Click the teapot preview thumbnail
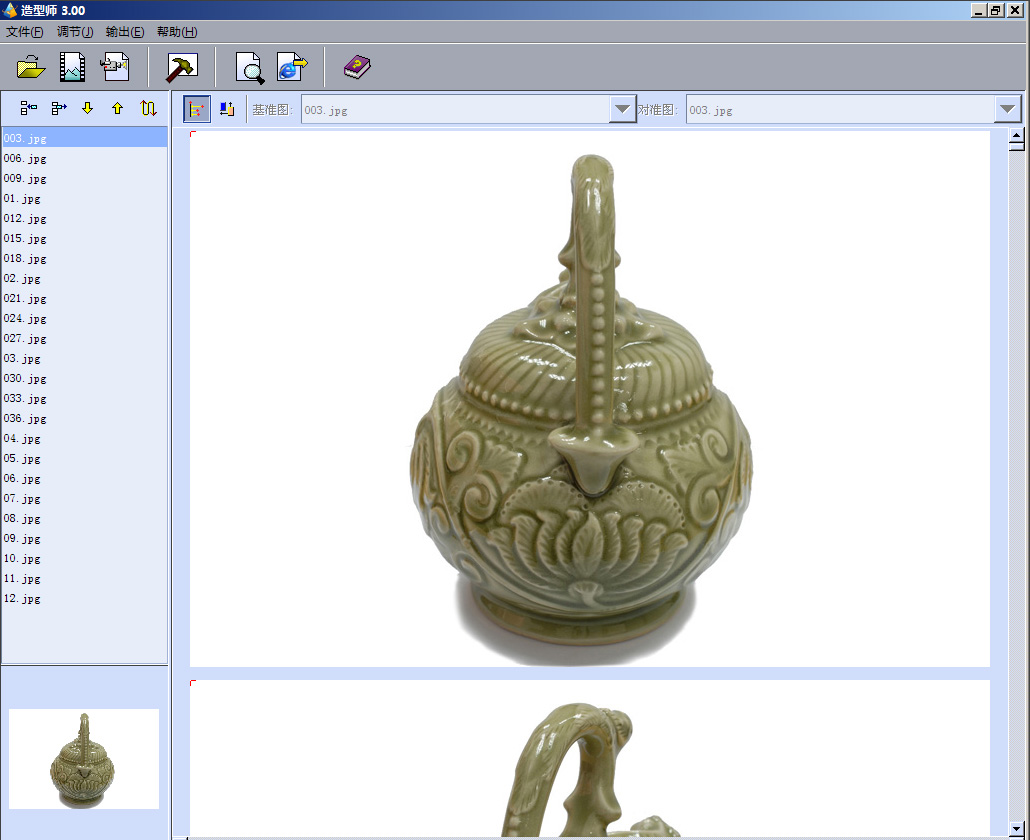This screenshot has width=1030, height=840. [x=84, y=759]
